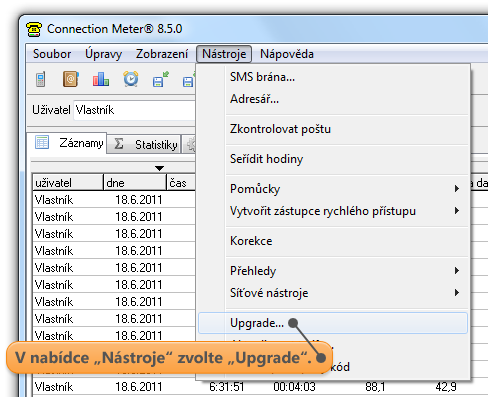Viewport: 488px width, 397px height.
Task: Choose Adresář... menu entry
Action: (333, 99)
